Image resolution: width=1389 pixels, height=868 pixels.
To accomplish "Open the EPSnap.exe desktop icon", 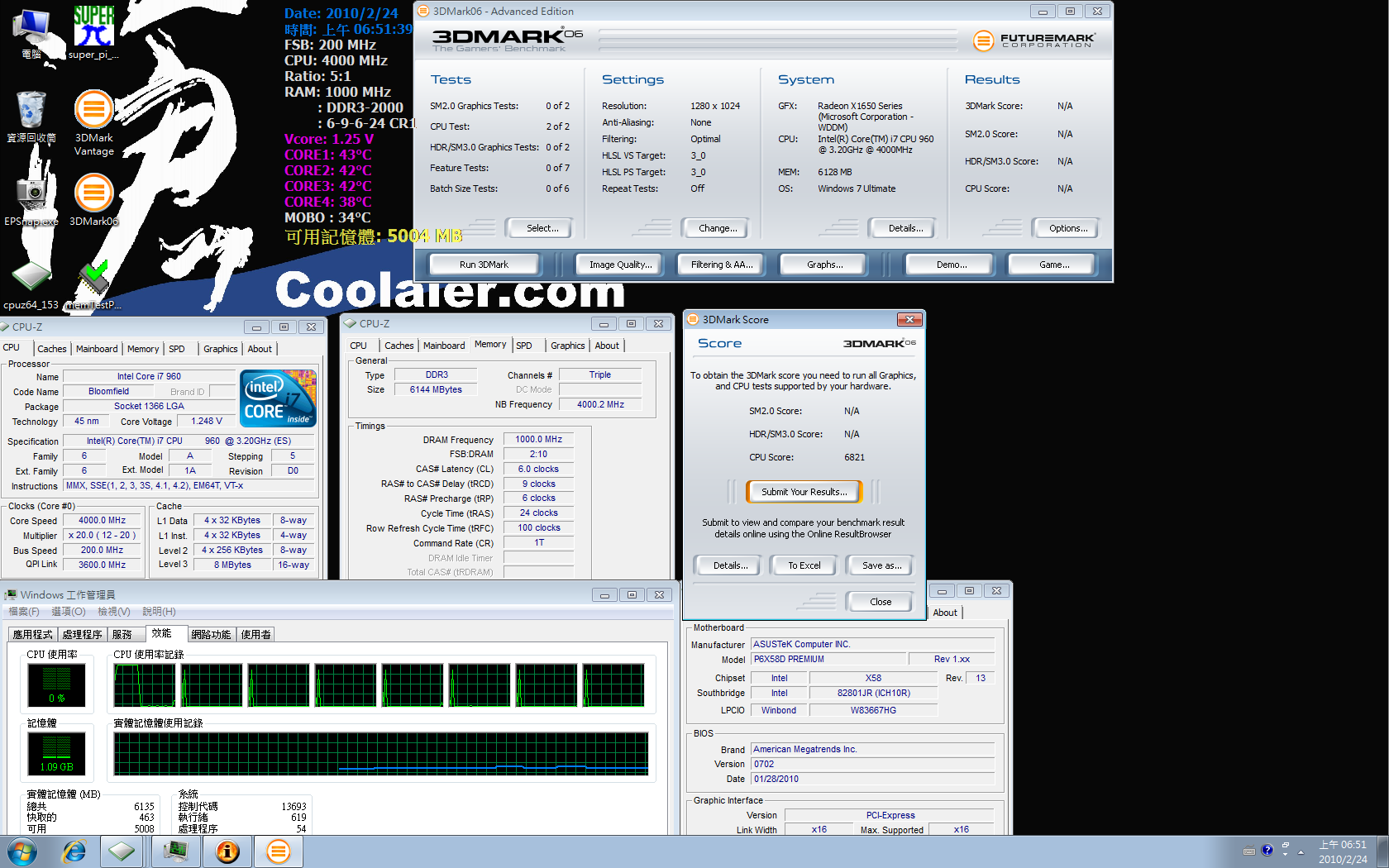I will point(31,199).
